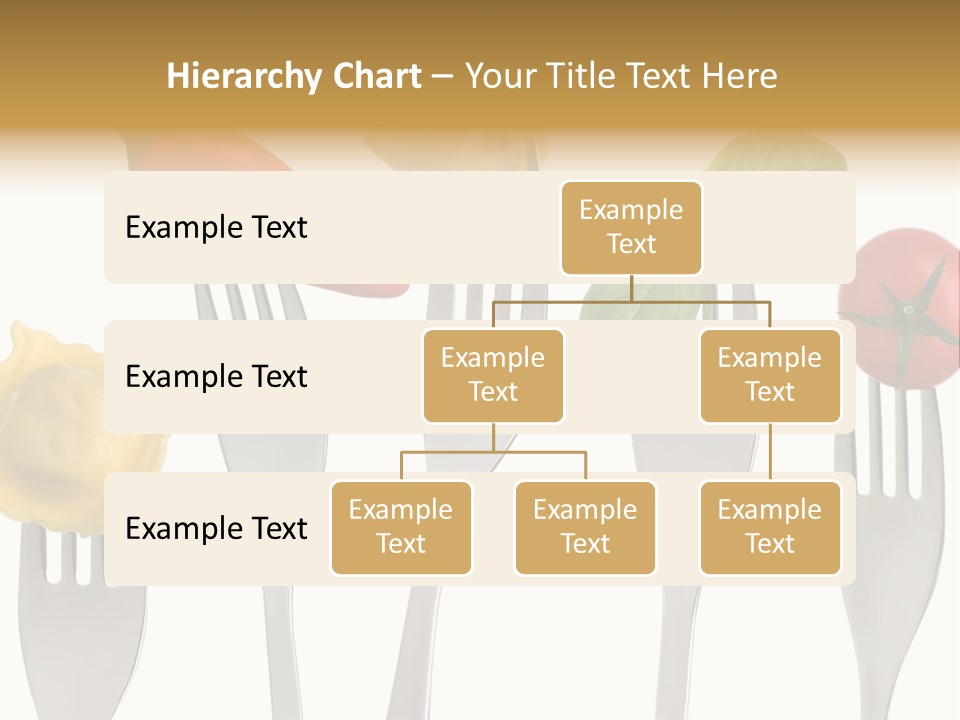Select the "Your Title Text Here" subtitle text
Image resolution: width=960 pixels, height=720 pixels.
pyautogui.click(x=621, y=76)
